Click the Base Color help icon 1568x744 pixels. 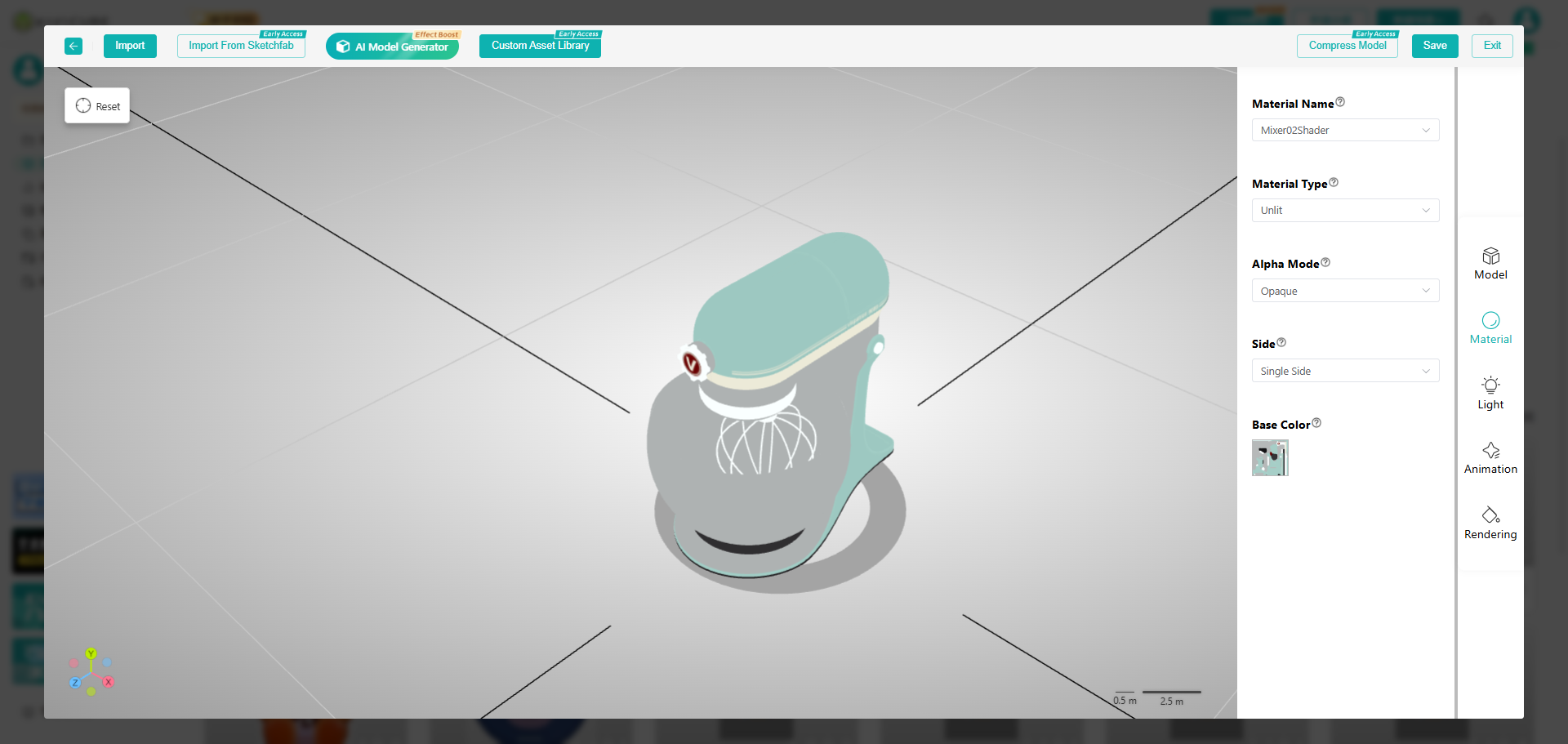coord(1316,423)
